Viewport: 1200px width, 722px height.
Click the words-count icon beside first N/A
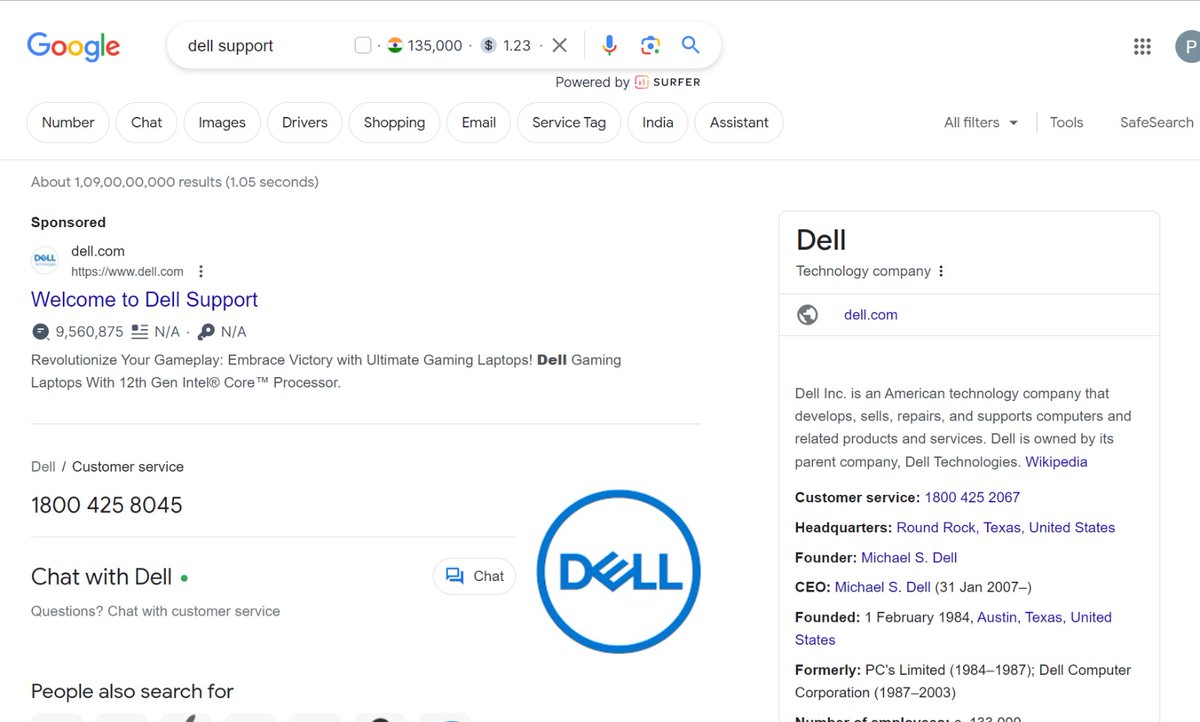(x=141, y=332)
